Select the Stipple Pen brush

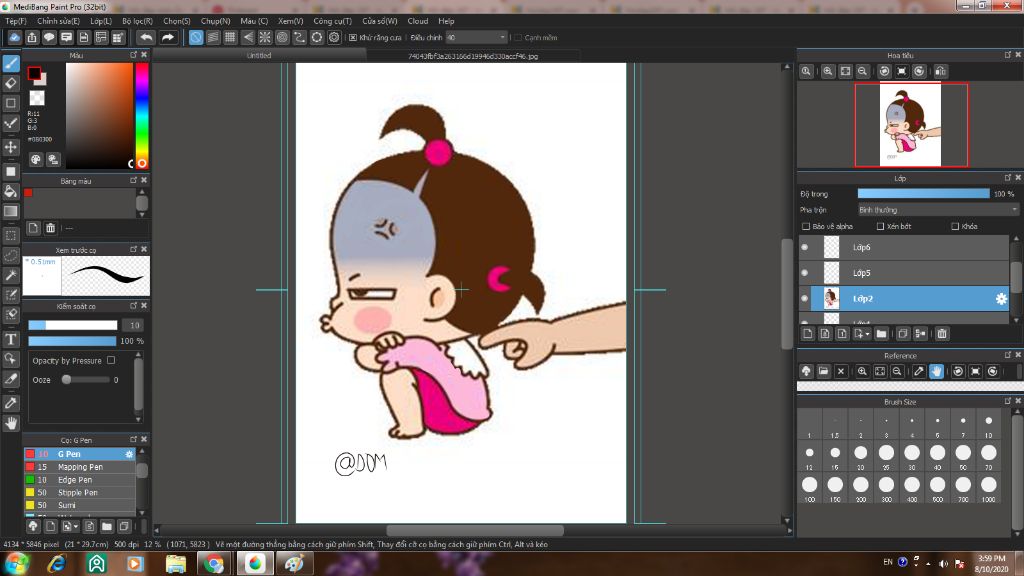[x=80, y=492]
